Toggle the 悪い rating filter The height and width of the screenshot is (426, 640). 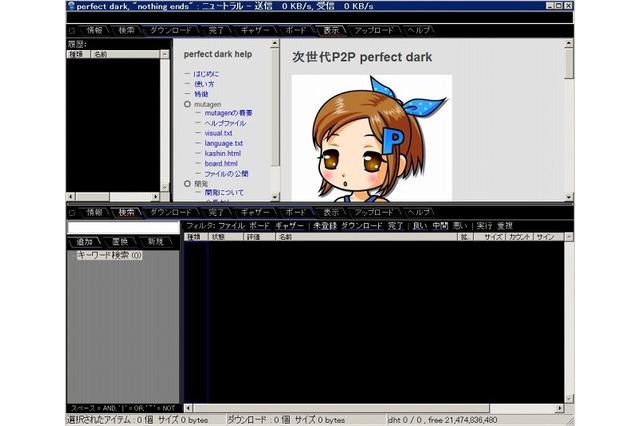pyautogui.click(x=460, y=226)
